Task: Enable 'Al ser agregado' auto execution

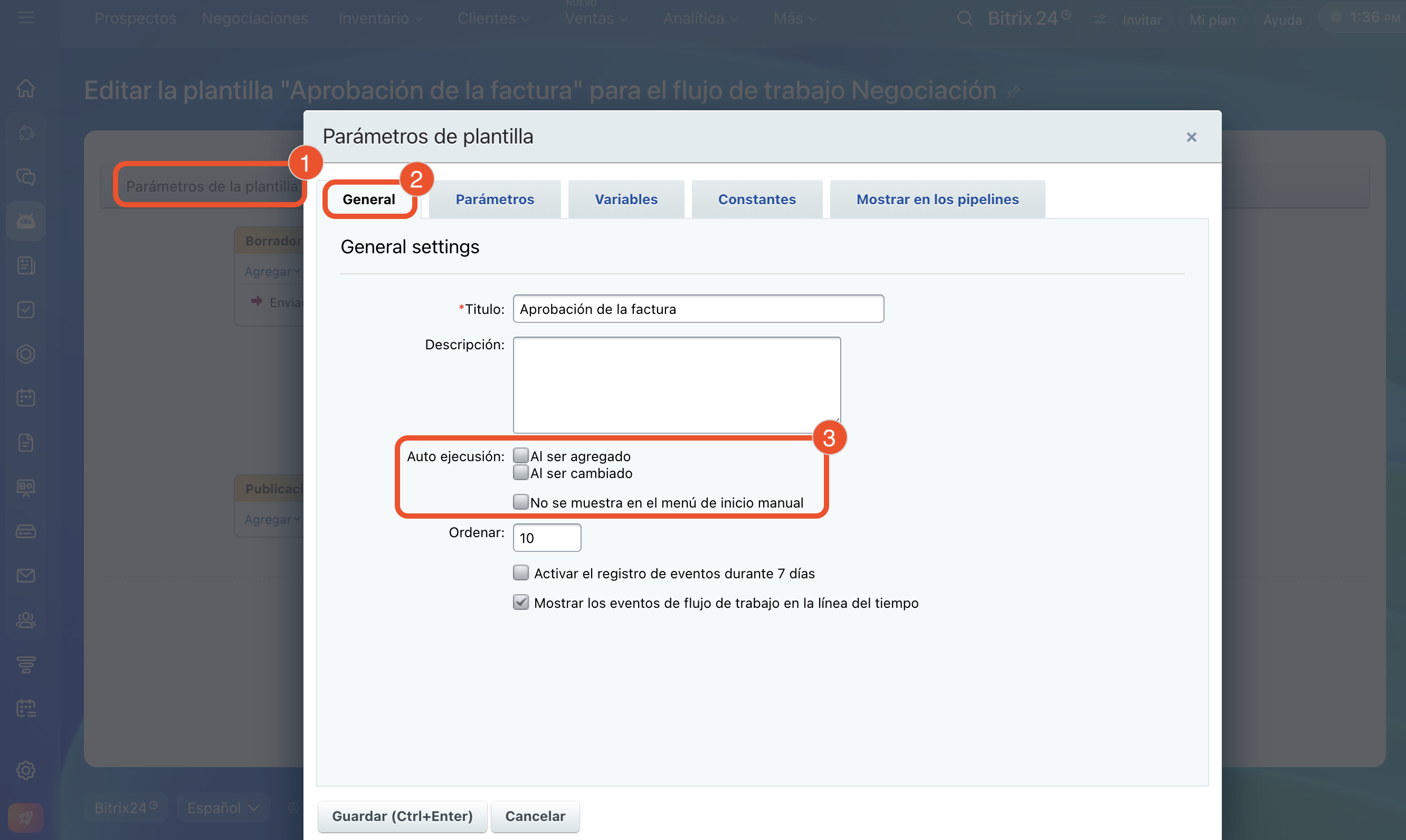Action: [x=521, y=456]
